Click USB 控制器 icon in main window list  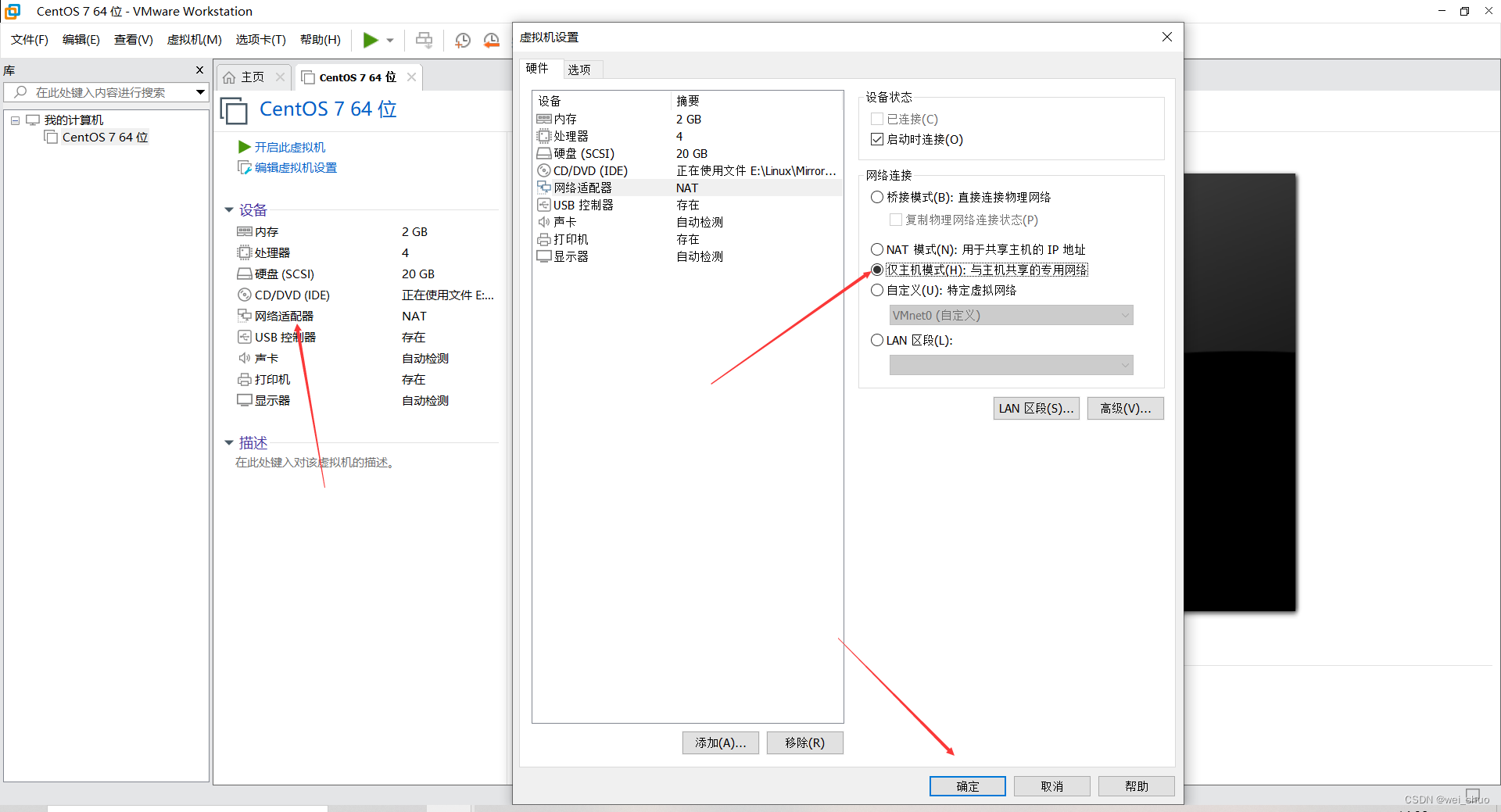click(x=245, y=337)
